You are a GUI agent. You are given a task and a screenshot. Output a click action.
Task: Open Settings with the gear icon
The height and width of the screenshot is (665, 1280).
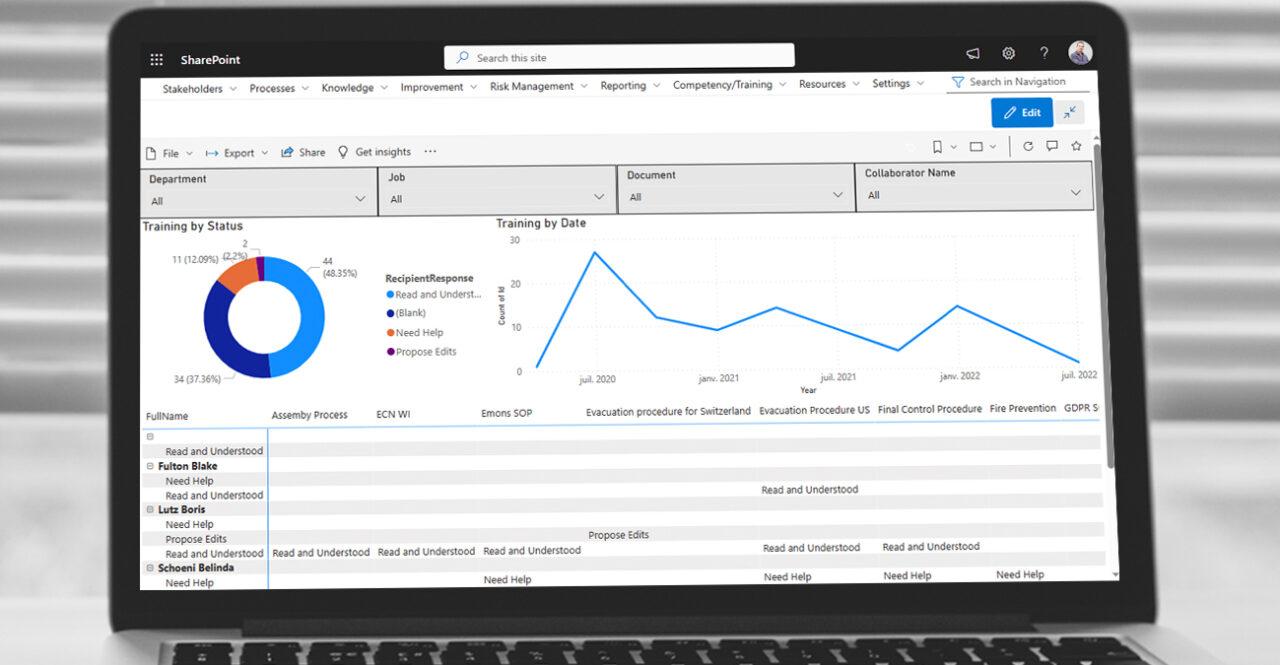click(1008, 53)
